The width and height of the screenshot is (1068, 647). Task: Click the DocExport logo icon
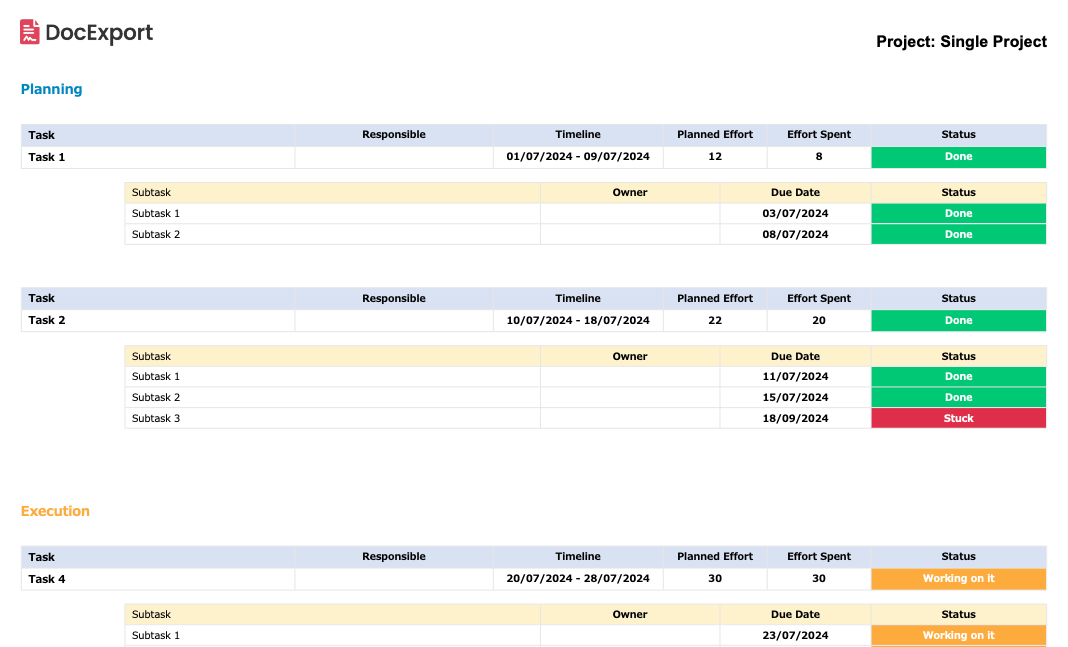click(29, 32)
